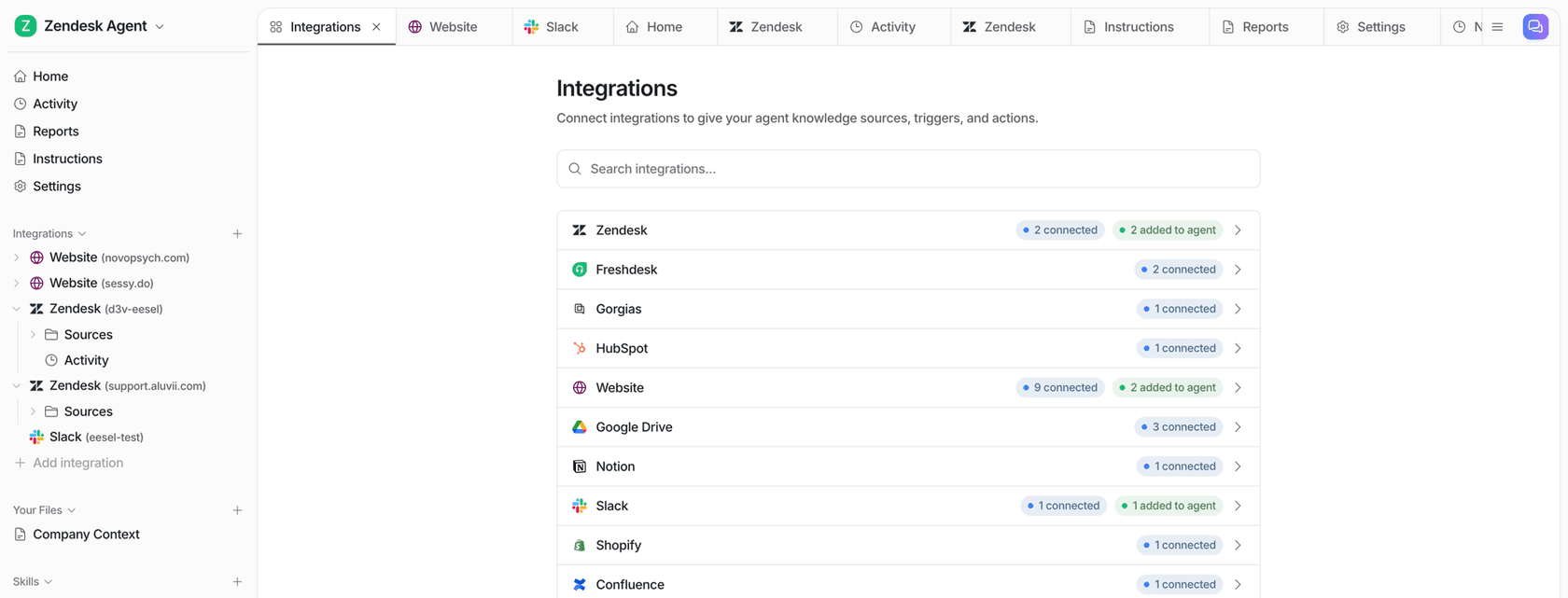Click Zendesk '2 added to agent' badge
The height and width of the screenshot is (598, 1568).
[1168, 230]
